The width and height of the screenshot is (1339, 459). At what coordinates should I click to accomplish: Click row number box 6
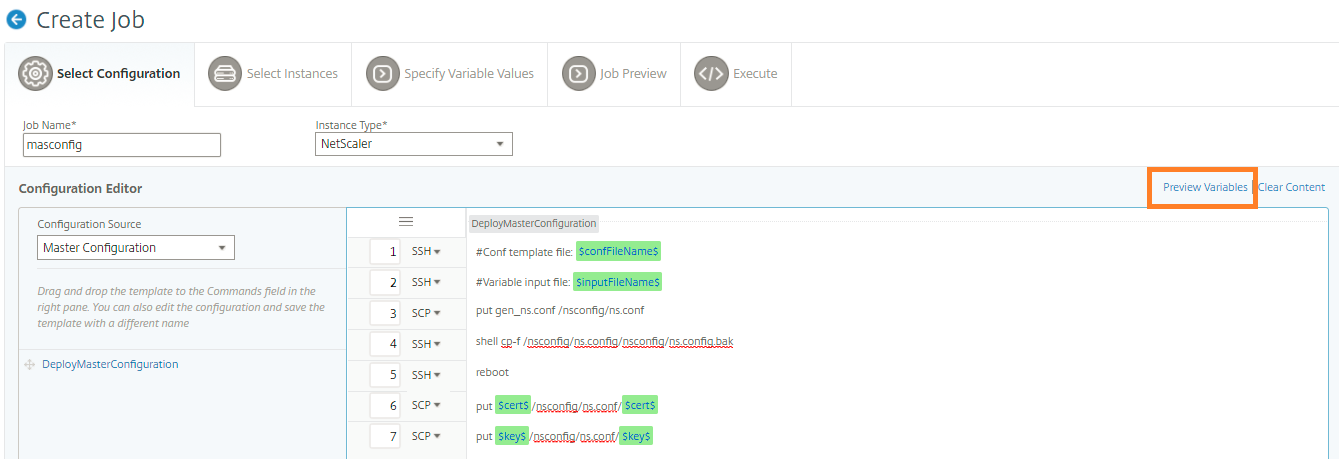pyautogui.click(x=385, y=405)
